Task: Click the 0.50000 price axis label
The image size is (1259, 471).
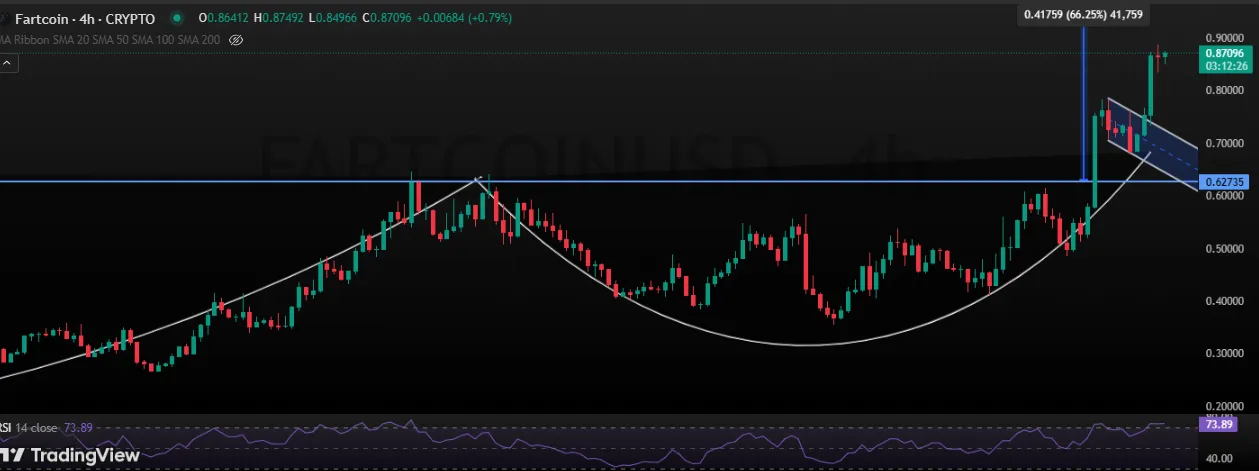Action: click(x=1223, y=248)
